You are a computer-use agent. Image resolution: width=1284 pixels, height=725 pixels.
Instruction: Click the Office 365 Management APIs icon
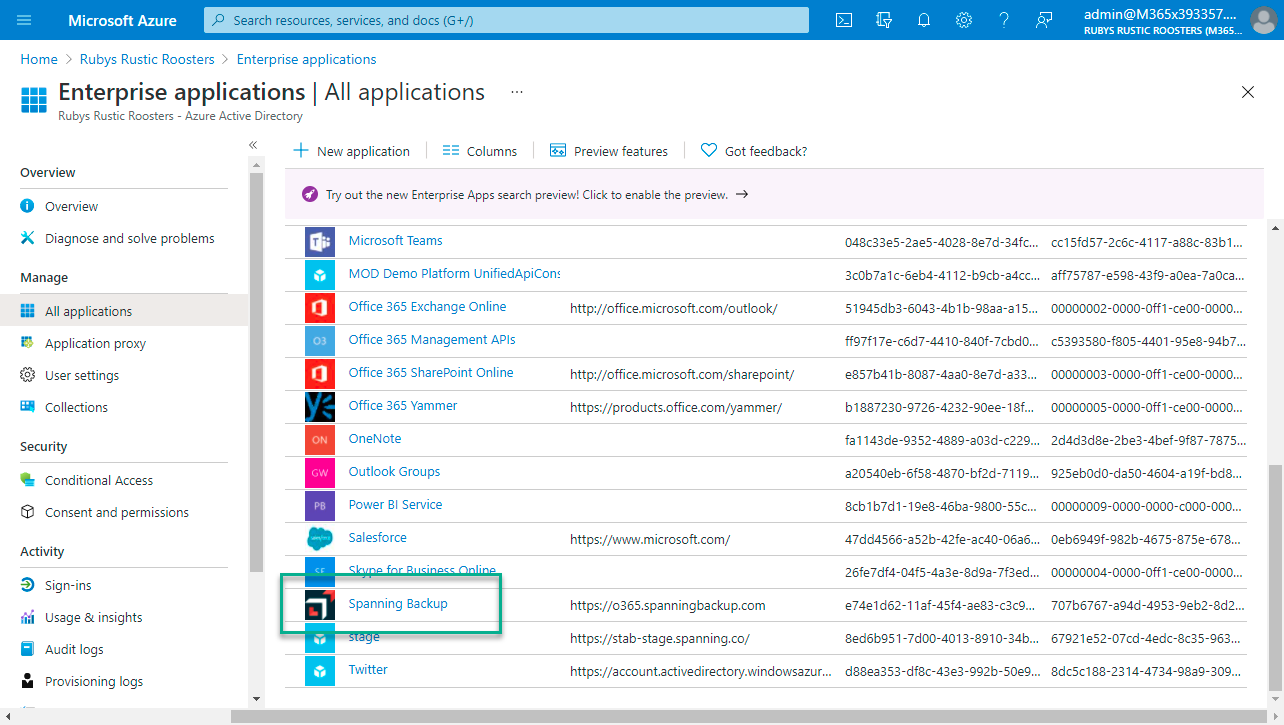(x=319, y=340)
